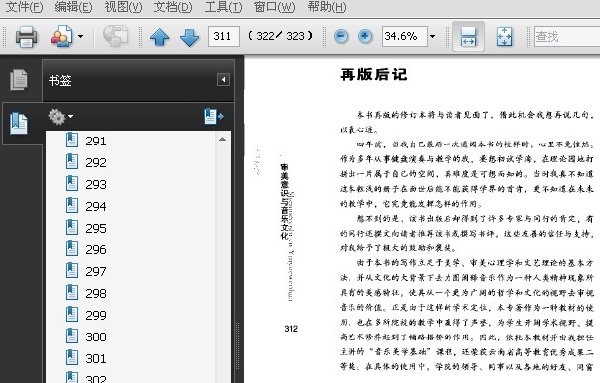600x383 pixels.
Task: Toggle the fit-width scrolling mode button
Action: (x=468, y=37)
